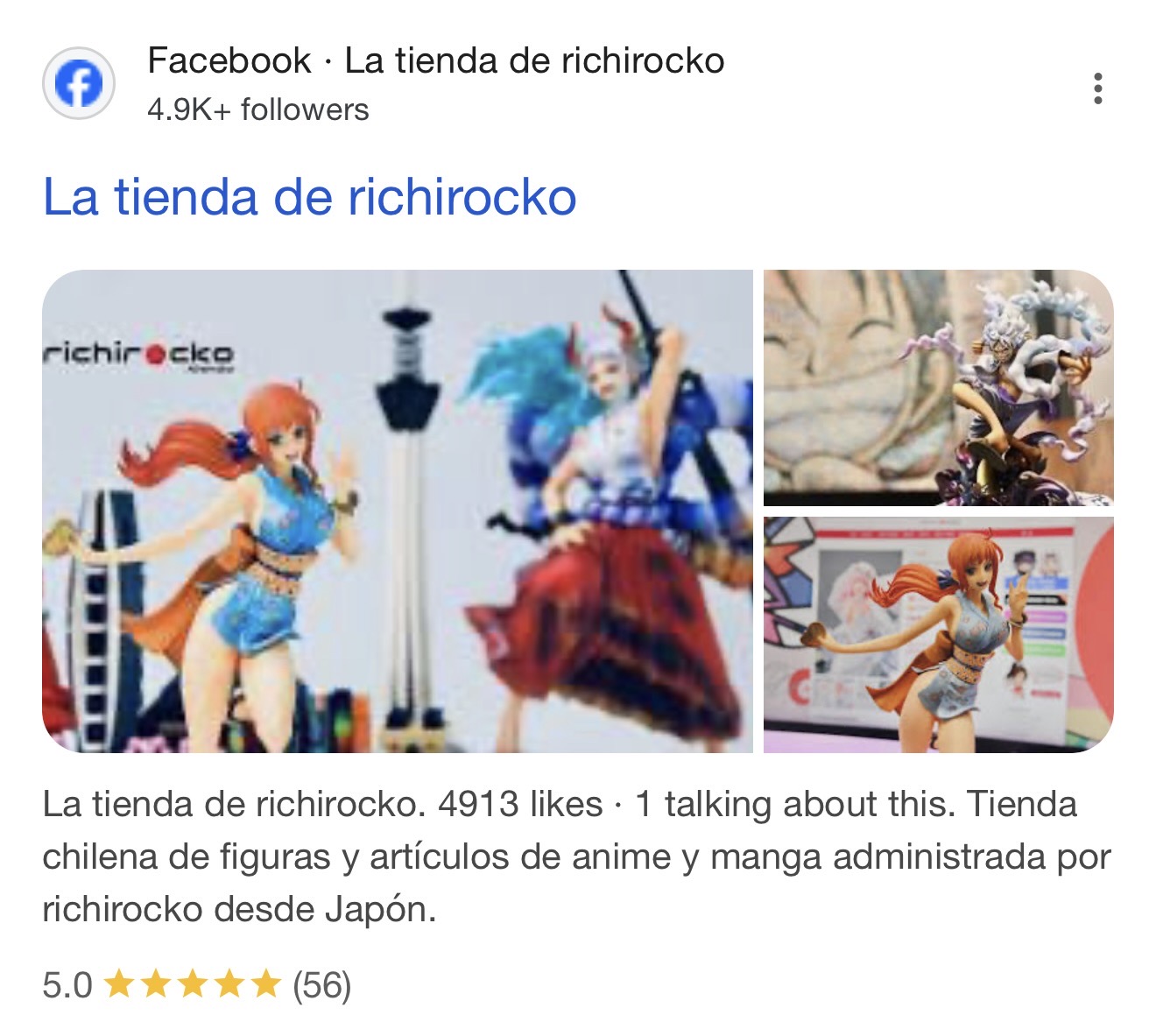Open the large figures thumbnail image
The image size is (1156, 1036).
(398, 511)
